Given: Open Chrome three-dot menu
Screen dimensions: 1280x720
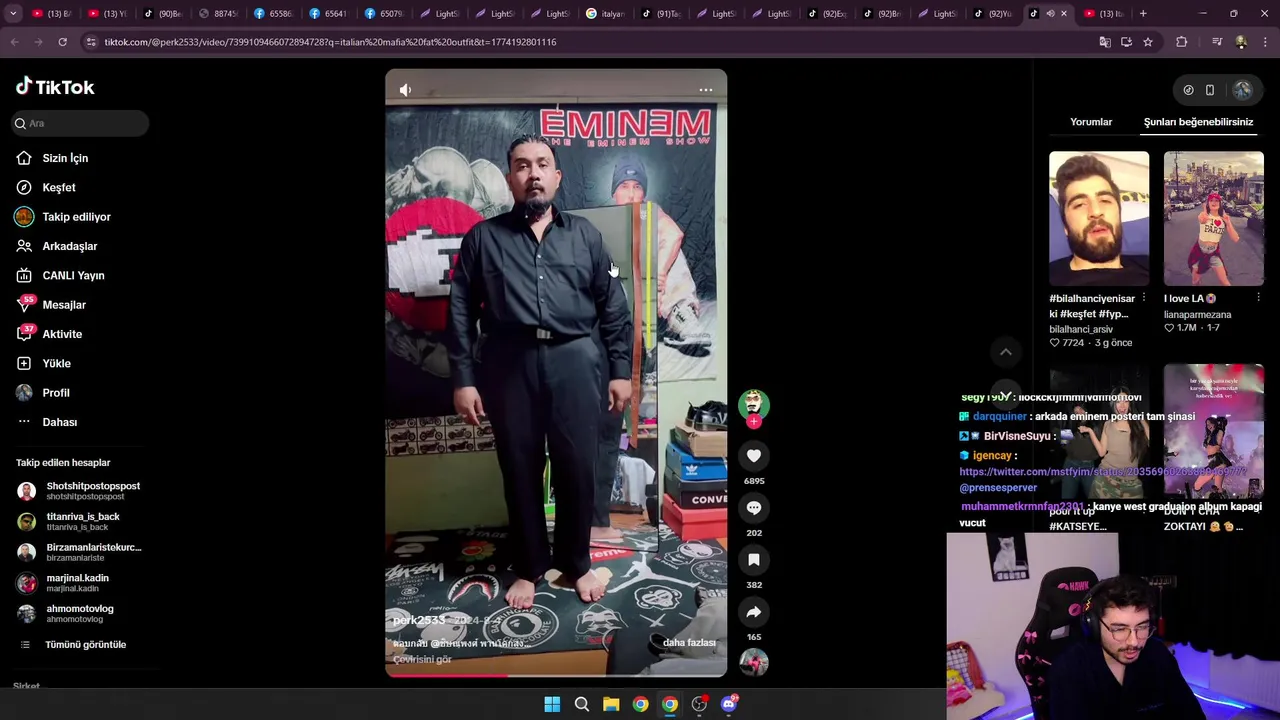Looking at the screenshot, I should [1266, 42].
